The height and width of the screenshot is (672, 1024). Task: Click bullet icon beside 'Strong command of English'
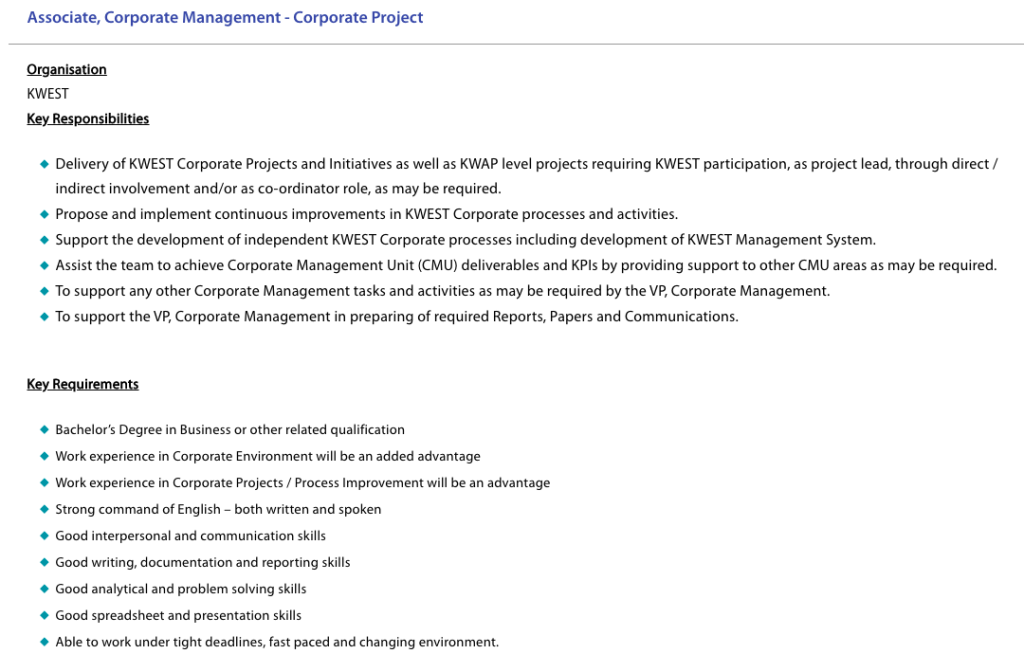[44, 509]
